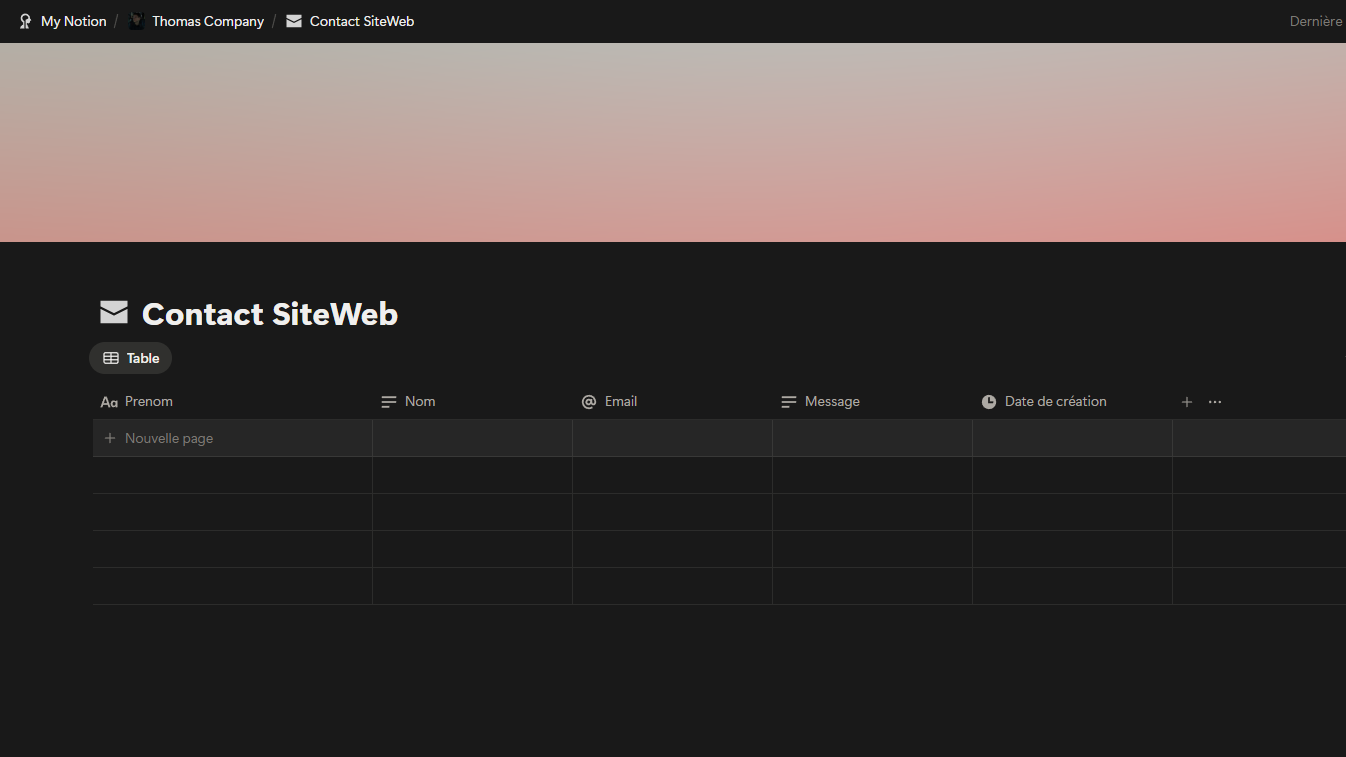Navigate to Contact SiteWeb via breadcrumb
The image size is (1346, 757).
click(x=362, y=20)
